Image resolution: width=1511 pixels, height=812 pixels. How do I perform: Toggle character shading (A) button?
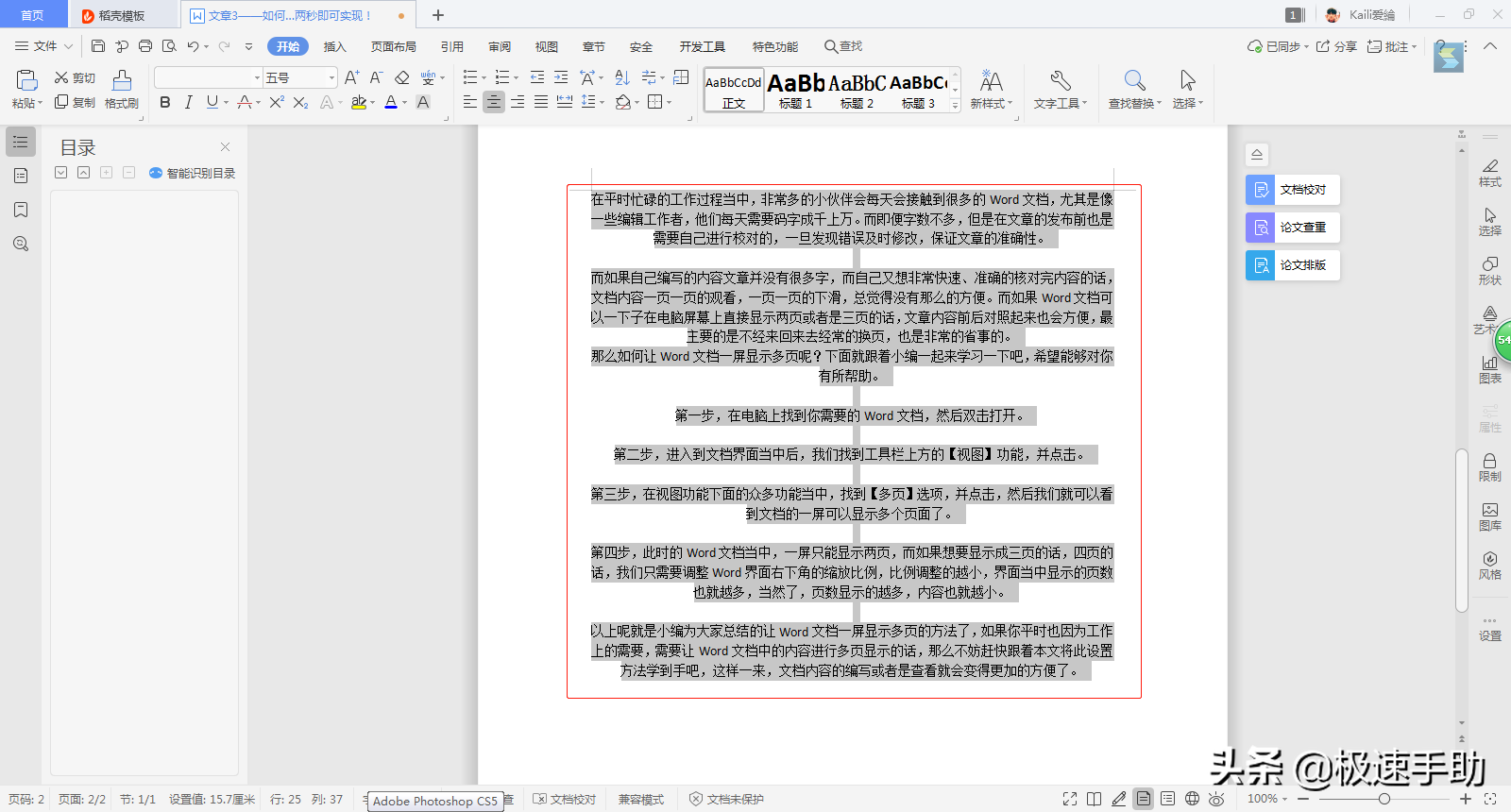tap(423, 102)
